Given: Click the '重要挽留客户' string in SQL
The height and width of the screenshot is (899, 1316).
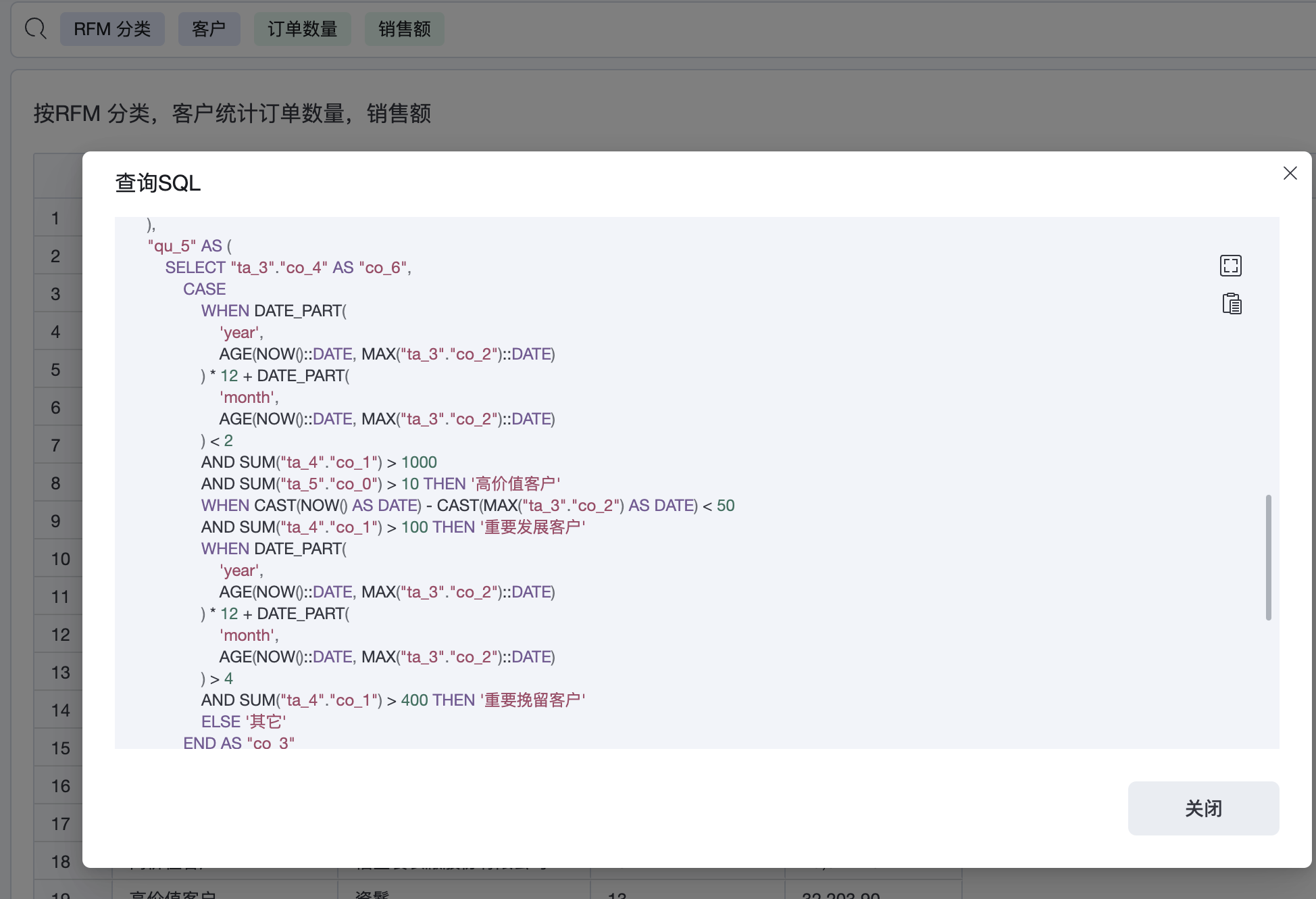Looking at the screenshot, I should [x=533, y=700].
